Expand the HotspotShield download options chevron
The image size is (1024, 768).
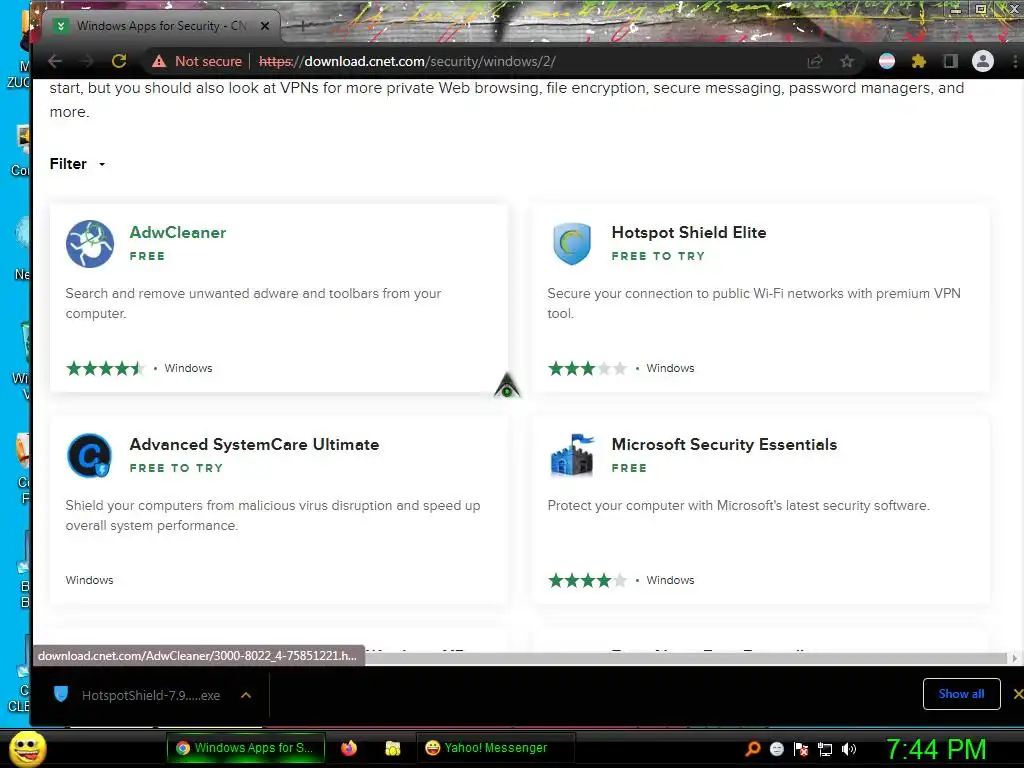(x=246, y=696)
